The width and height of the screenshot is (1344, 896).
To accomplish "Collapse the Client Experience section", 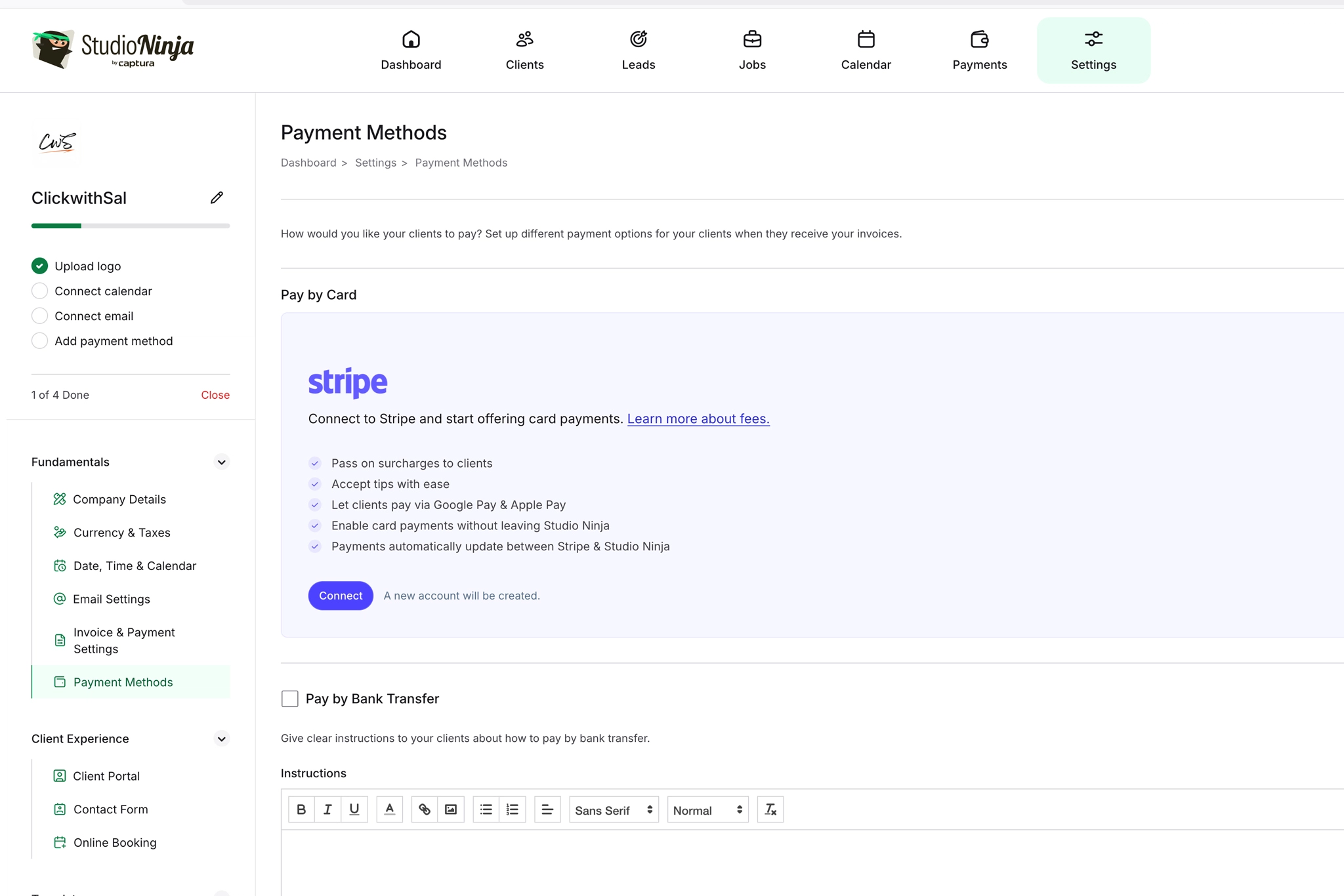I will pyautogui.click(x=221, y=739).
